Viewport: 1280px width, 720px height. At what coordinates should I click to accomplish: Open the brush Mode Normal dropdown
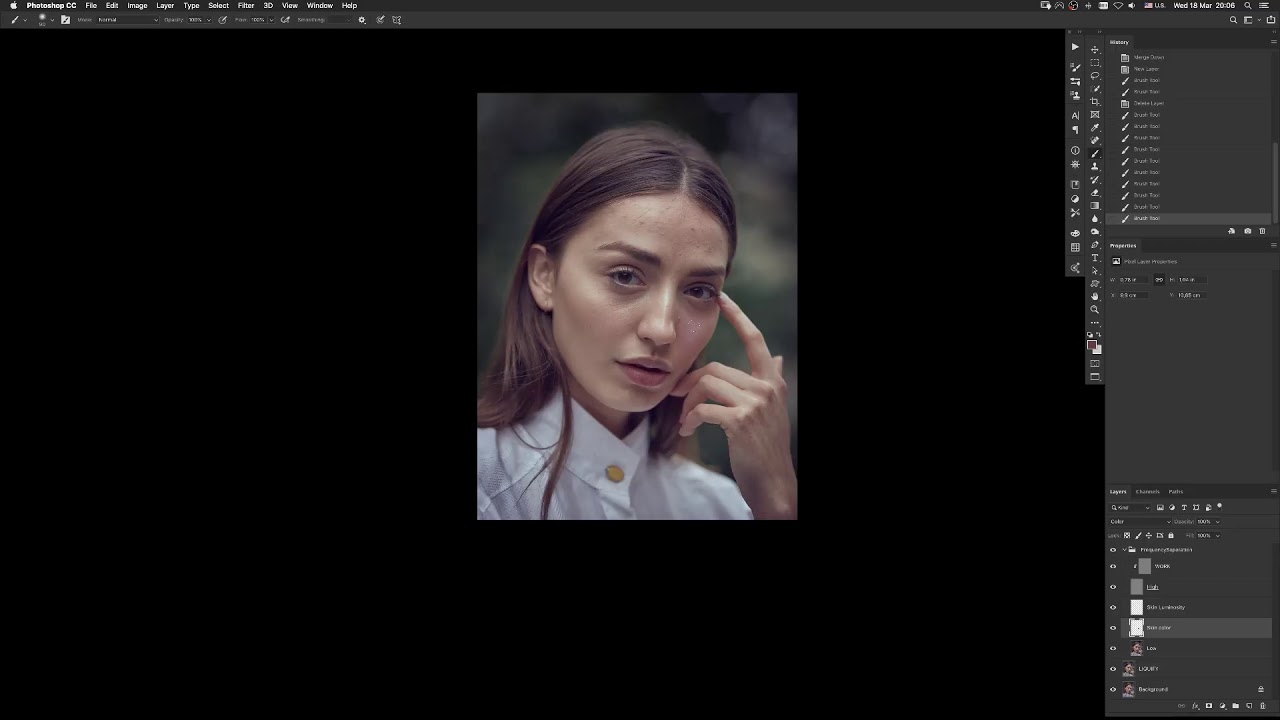click(128, 20)
